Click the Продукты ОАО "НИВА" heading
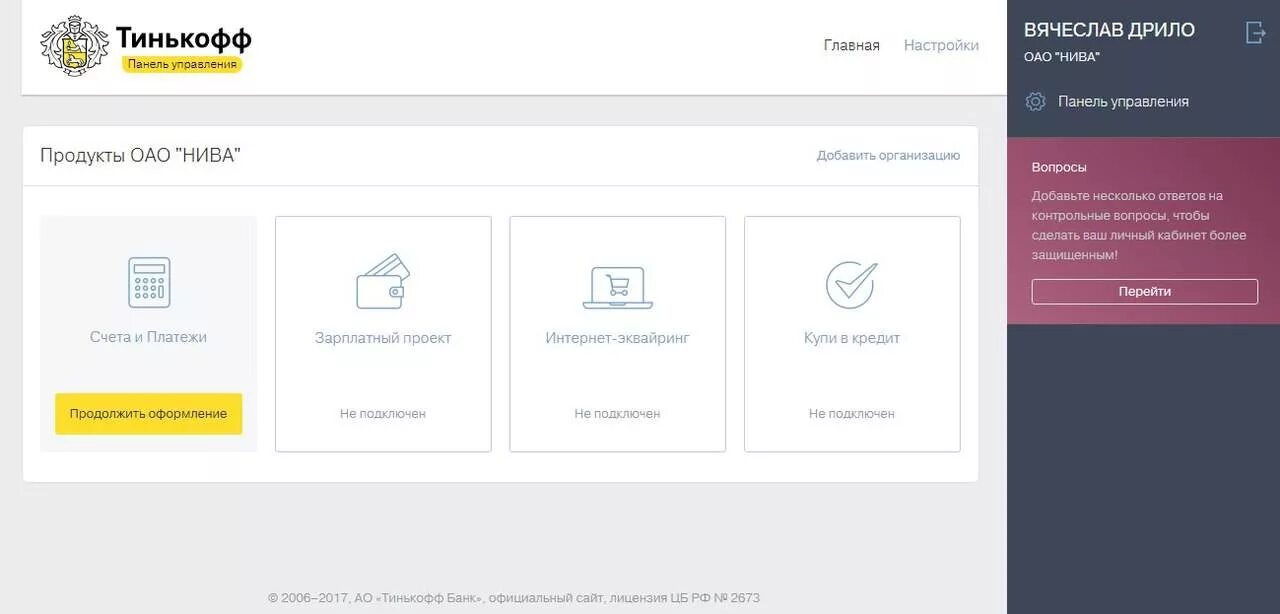1280x614 pixels. [140, 155]
